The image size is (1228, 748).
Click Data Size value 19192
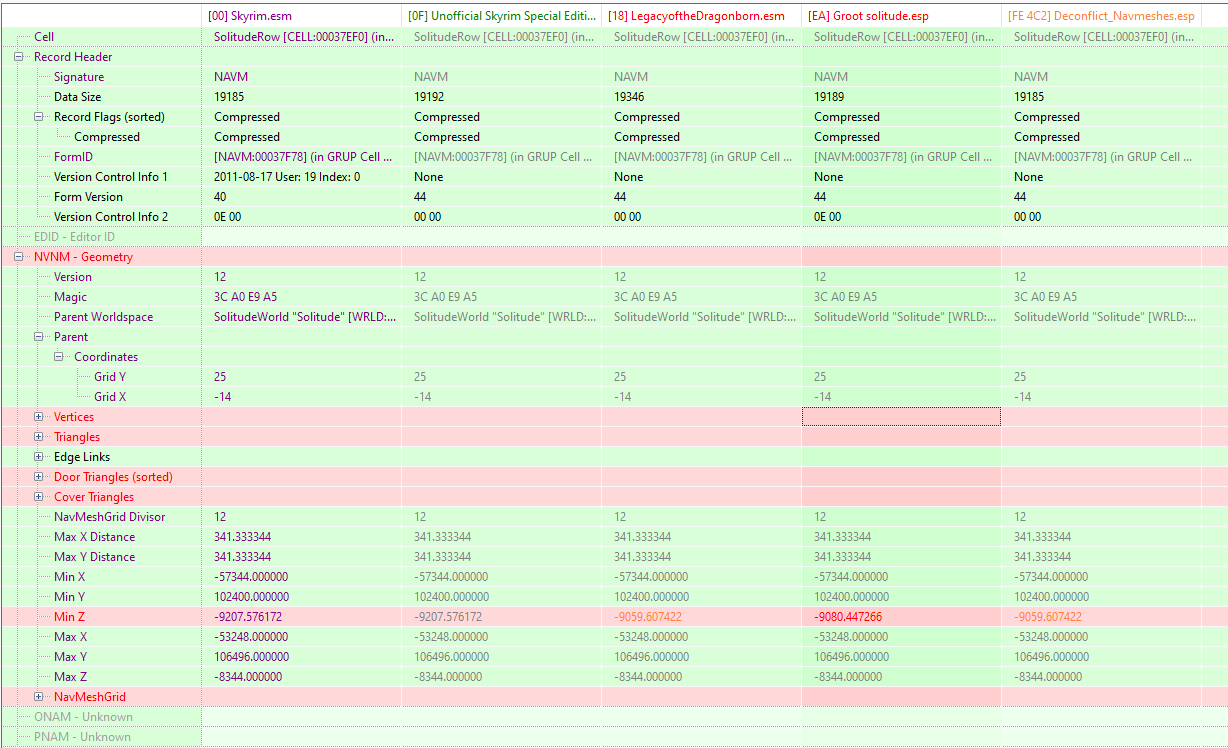tap(429, 97)
